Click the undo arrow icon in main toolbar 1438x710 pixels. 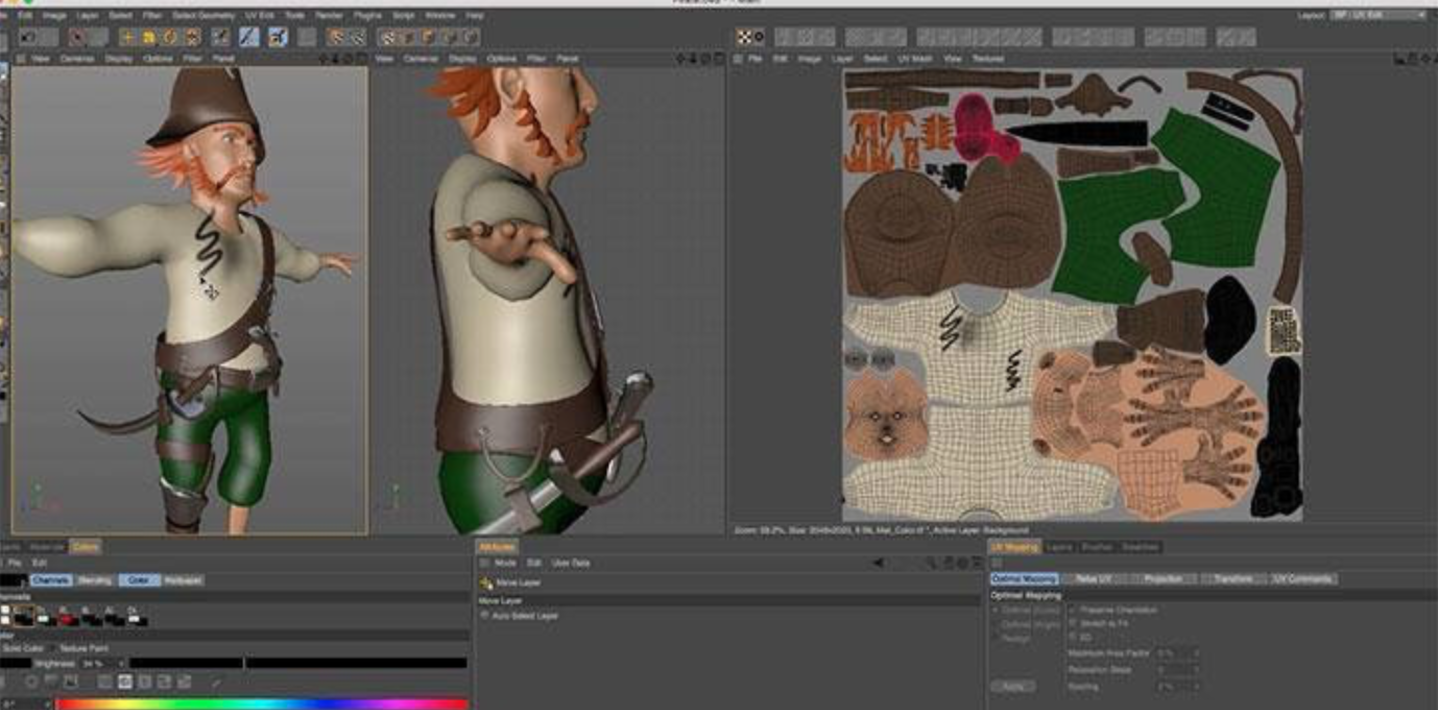29,37
